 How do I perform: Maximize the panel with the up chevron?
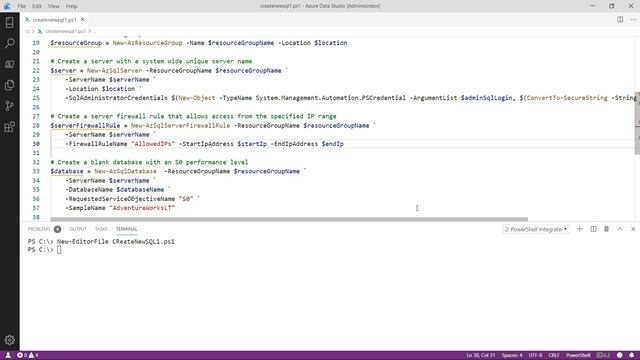[620, 229]
